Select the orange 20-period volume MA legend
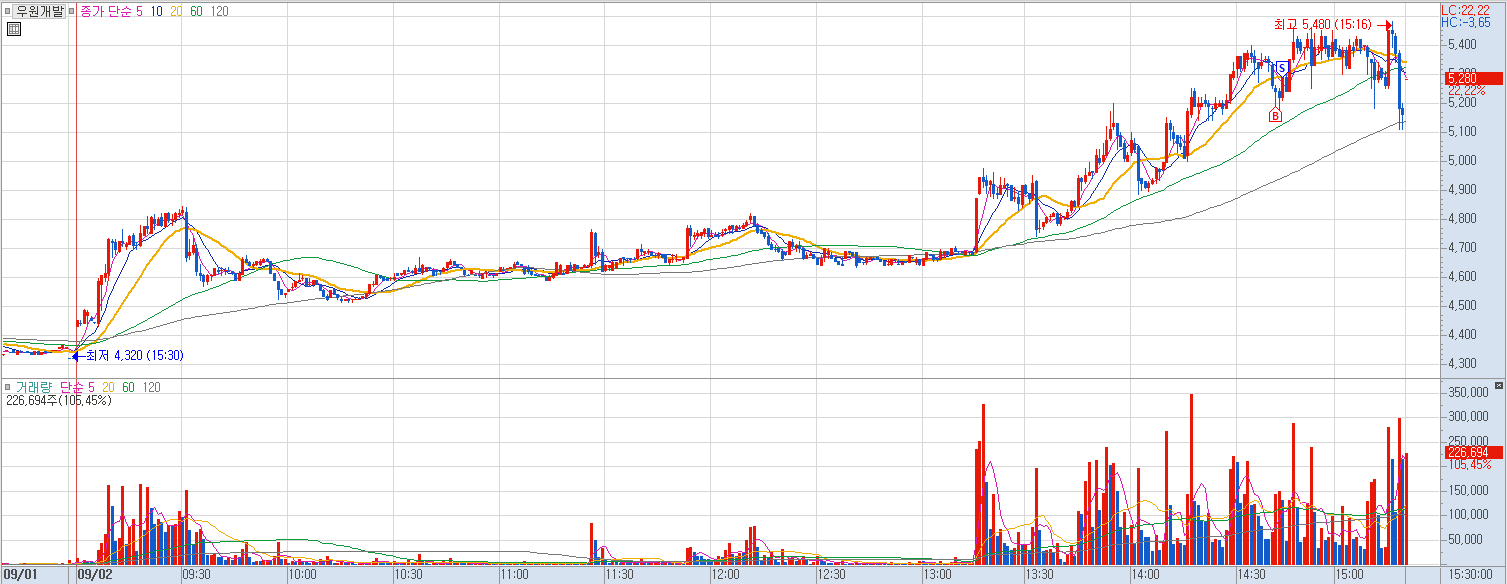Viewport: 1507px width, 584px height. click(108, 387)
